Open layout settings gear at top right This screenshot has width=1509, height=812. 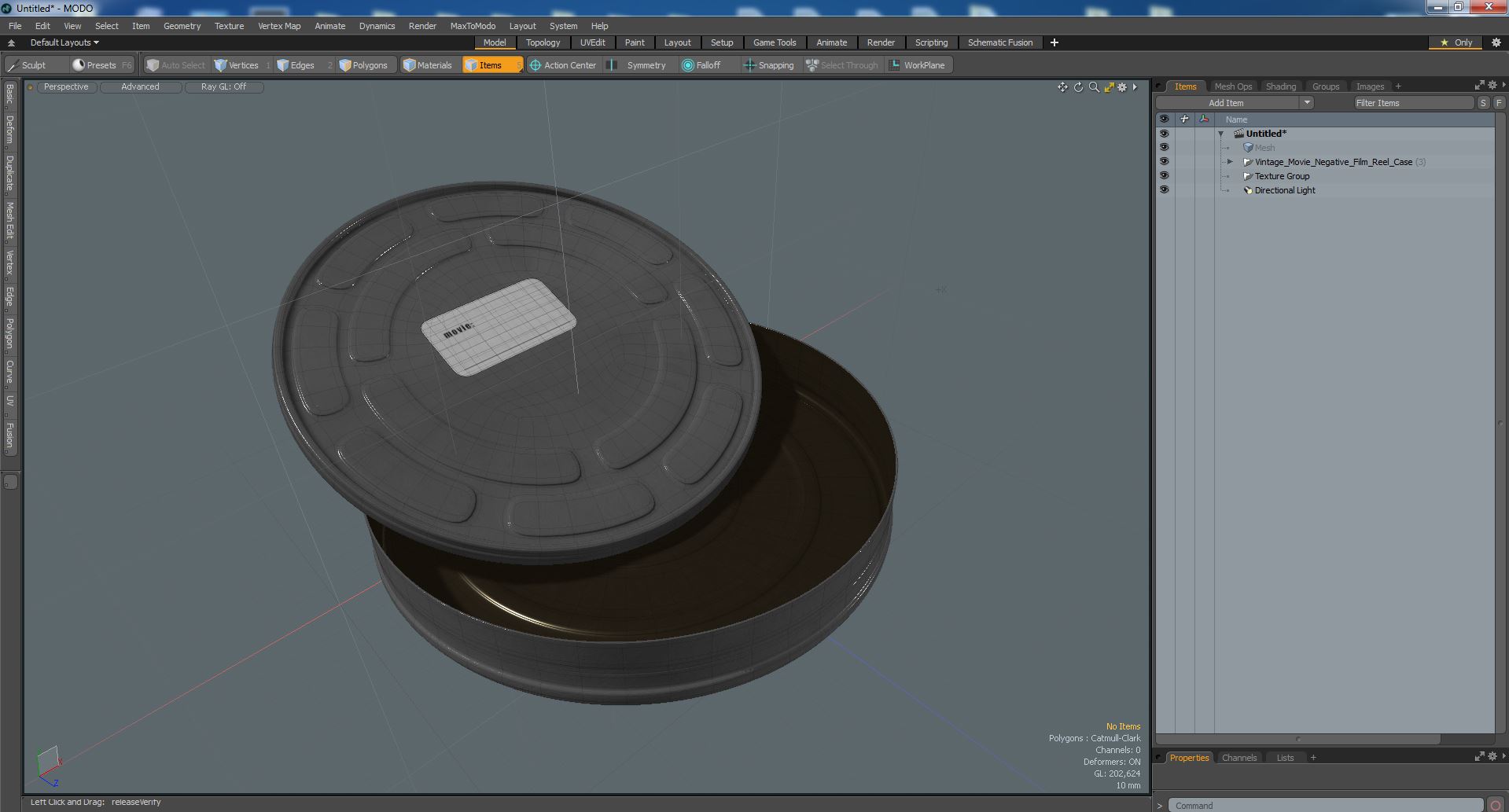[1496, 42]
